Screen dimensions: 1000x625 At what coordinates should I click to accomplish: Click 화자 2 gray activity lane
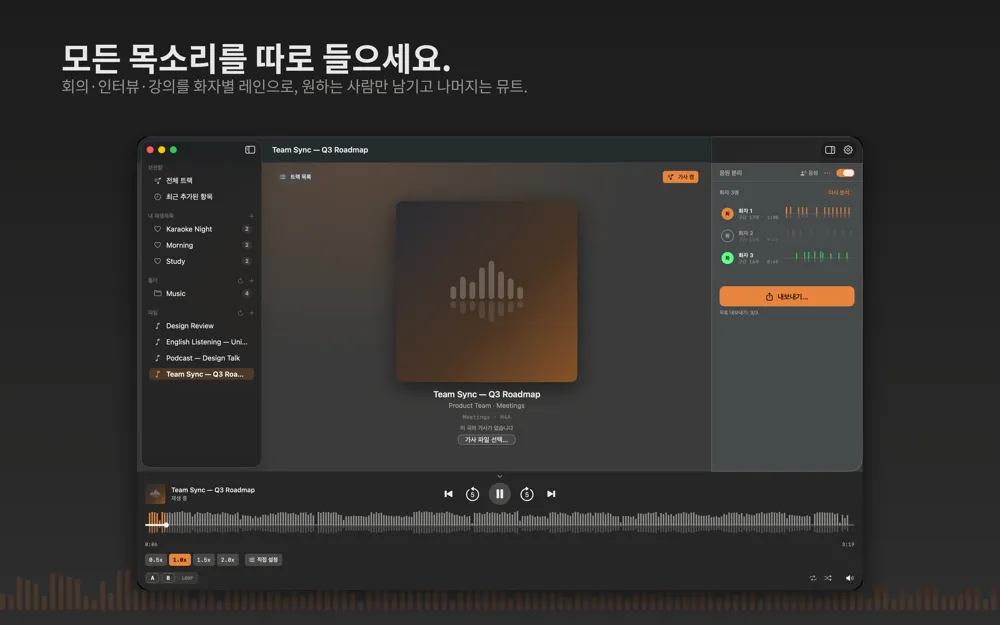[x=818, y=234]
